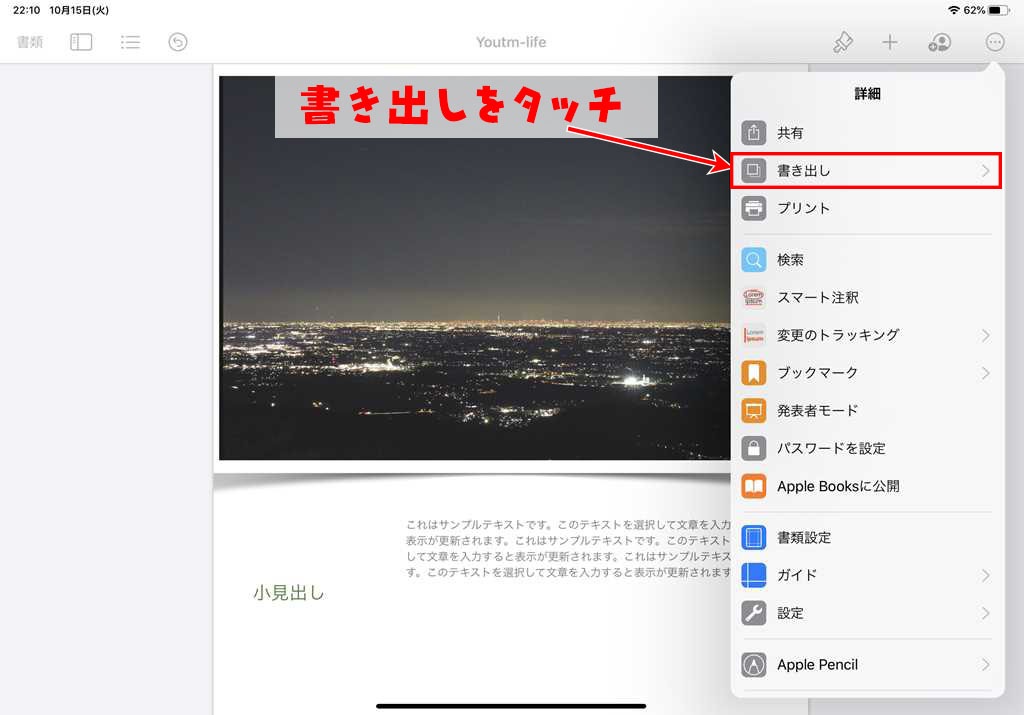Expand the Apple Pencil chevron
Screen dimensions: 1024x715
point(985,665)
